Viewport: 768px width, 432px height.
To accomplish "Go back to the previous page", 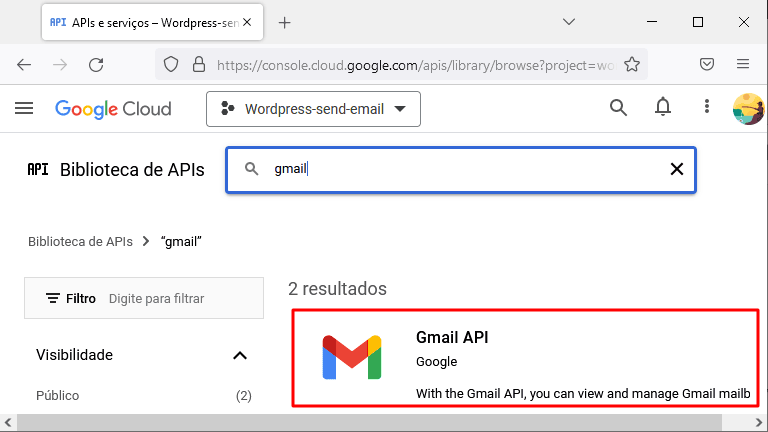I will pyautogui.click(x=24, y=65).
